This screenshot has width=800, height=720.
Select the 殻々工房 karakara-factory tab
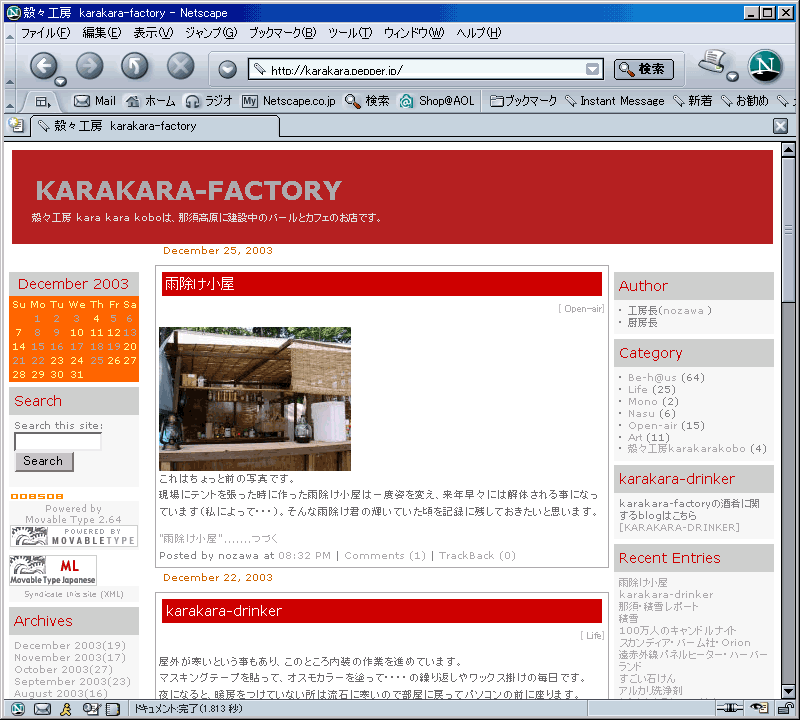(156, 126)
